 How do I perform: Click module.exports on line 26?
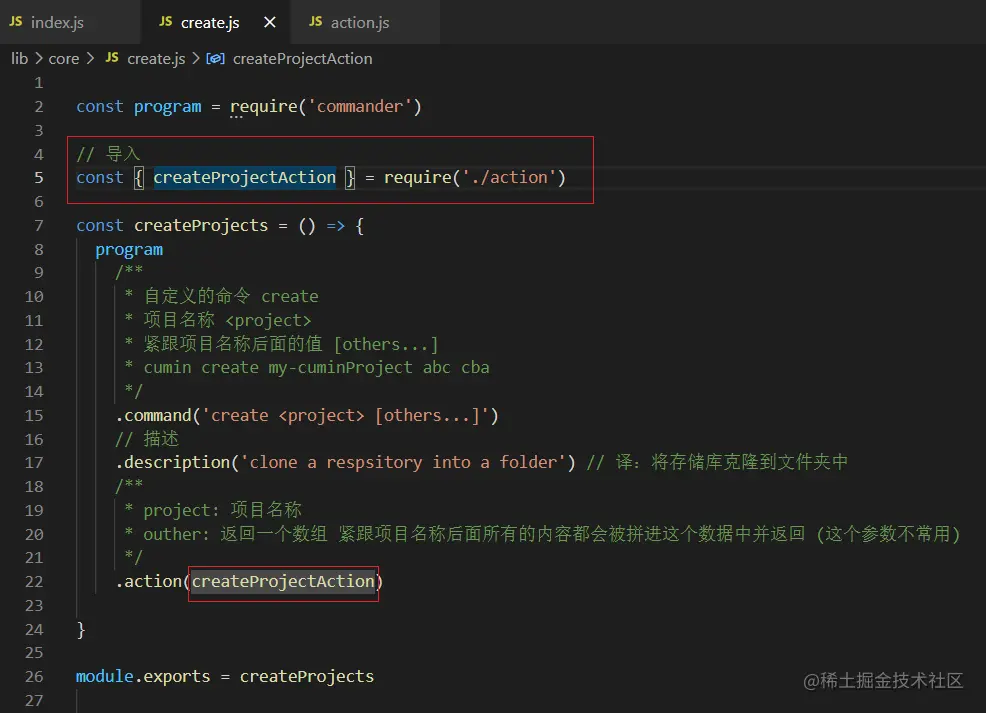tap(143, 677)
